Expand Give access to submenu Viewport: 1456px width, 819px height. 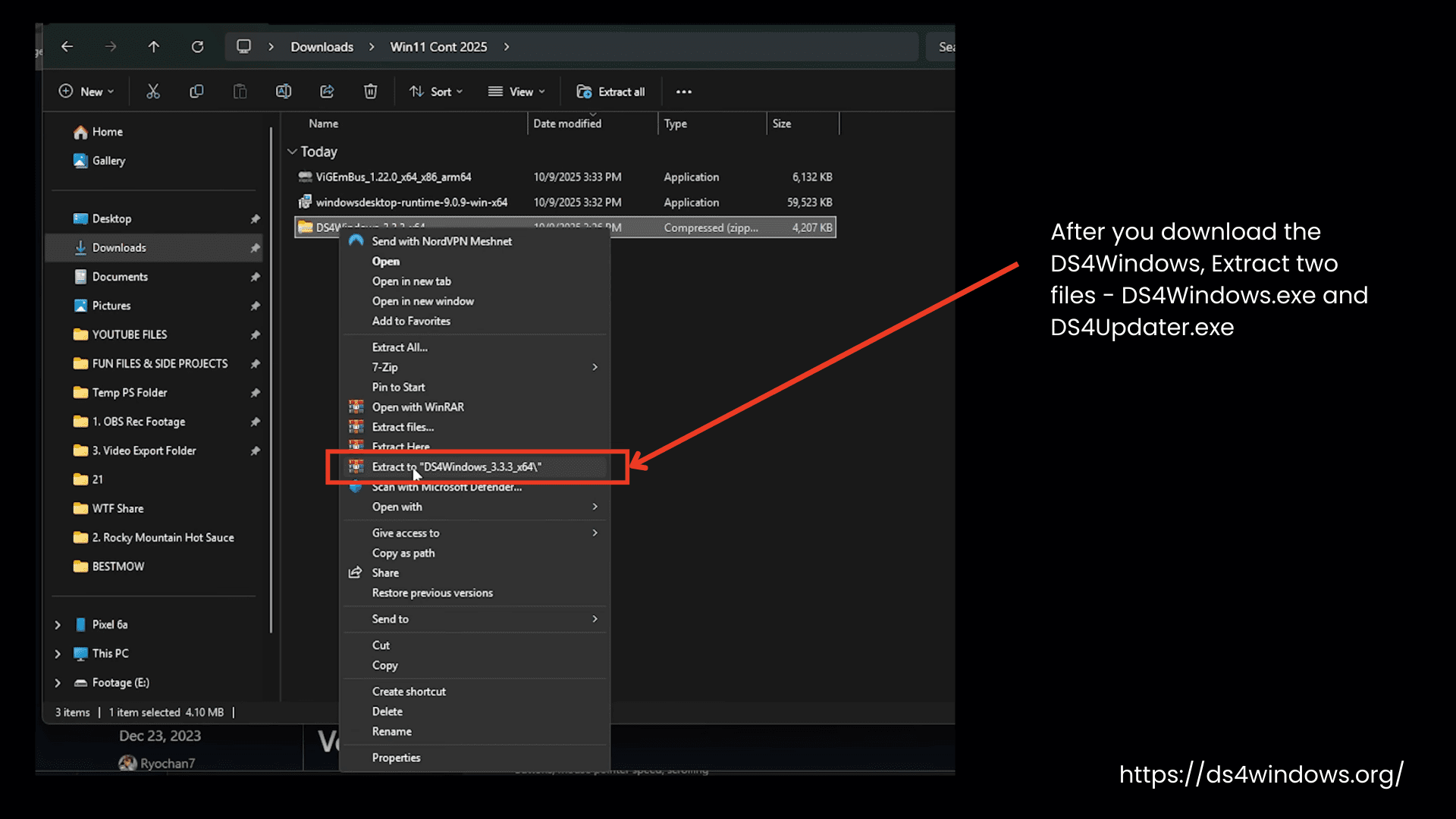474,533
